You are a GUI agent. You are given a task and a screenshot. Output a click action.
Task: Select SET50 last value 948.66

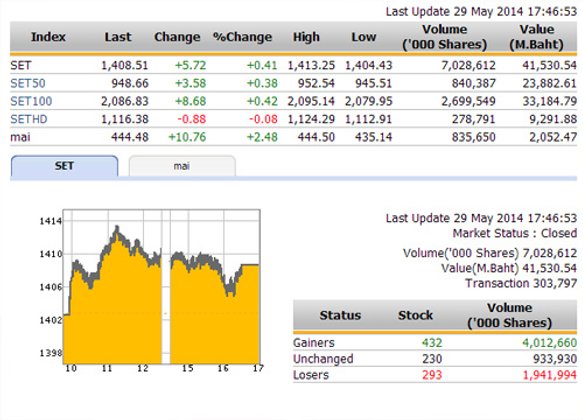(130, 83)
